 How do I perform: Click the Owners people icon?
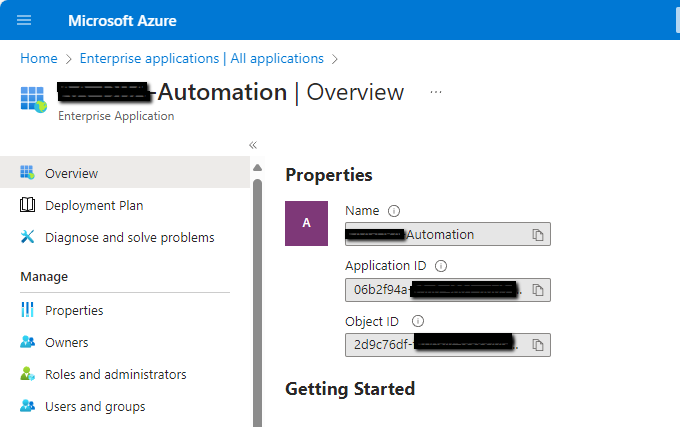pos(27,342)
